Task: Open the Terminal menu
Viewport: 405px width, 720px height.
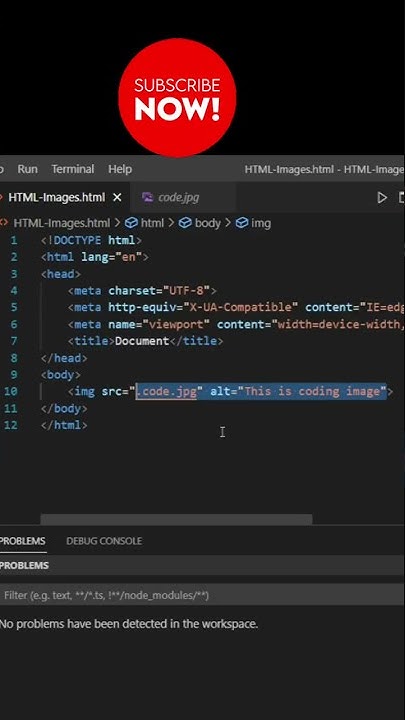Action: (73, 169)
